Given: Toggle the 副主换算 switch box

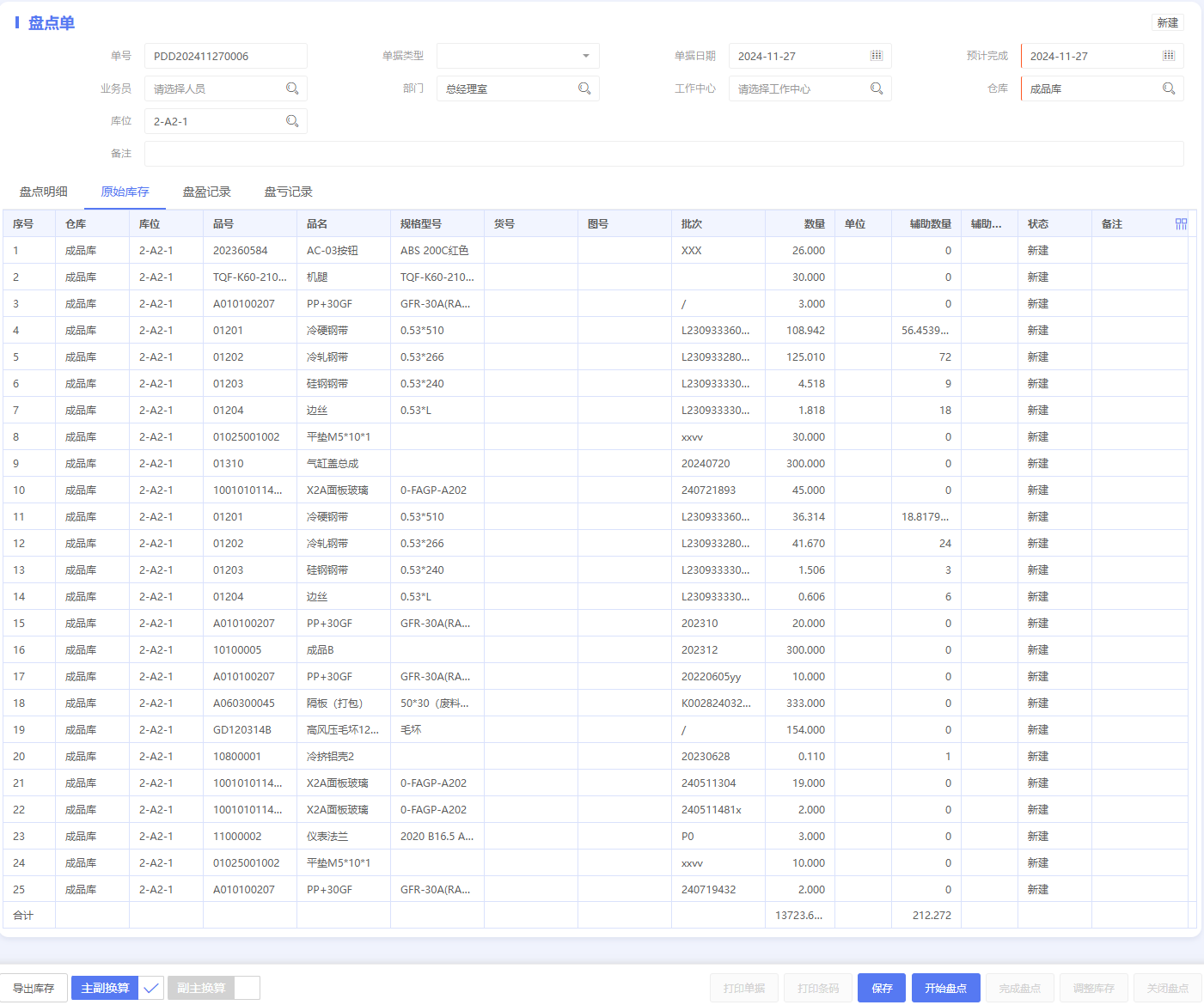Looking at the screenshot, I should coord(248,988).
